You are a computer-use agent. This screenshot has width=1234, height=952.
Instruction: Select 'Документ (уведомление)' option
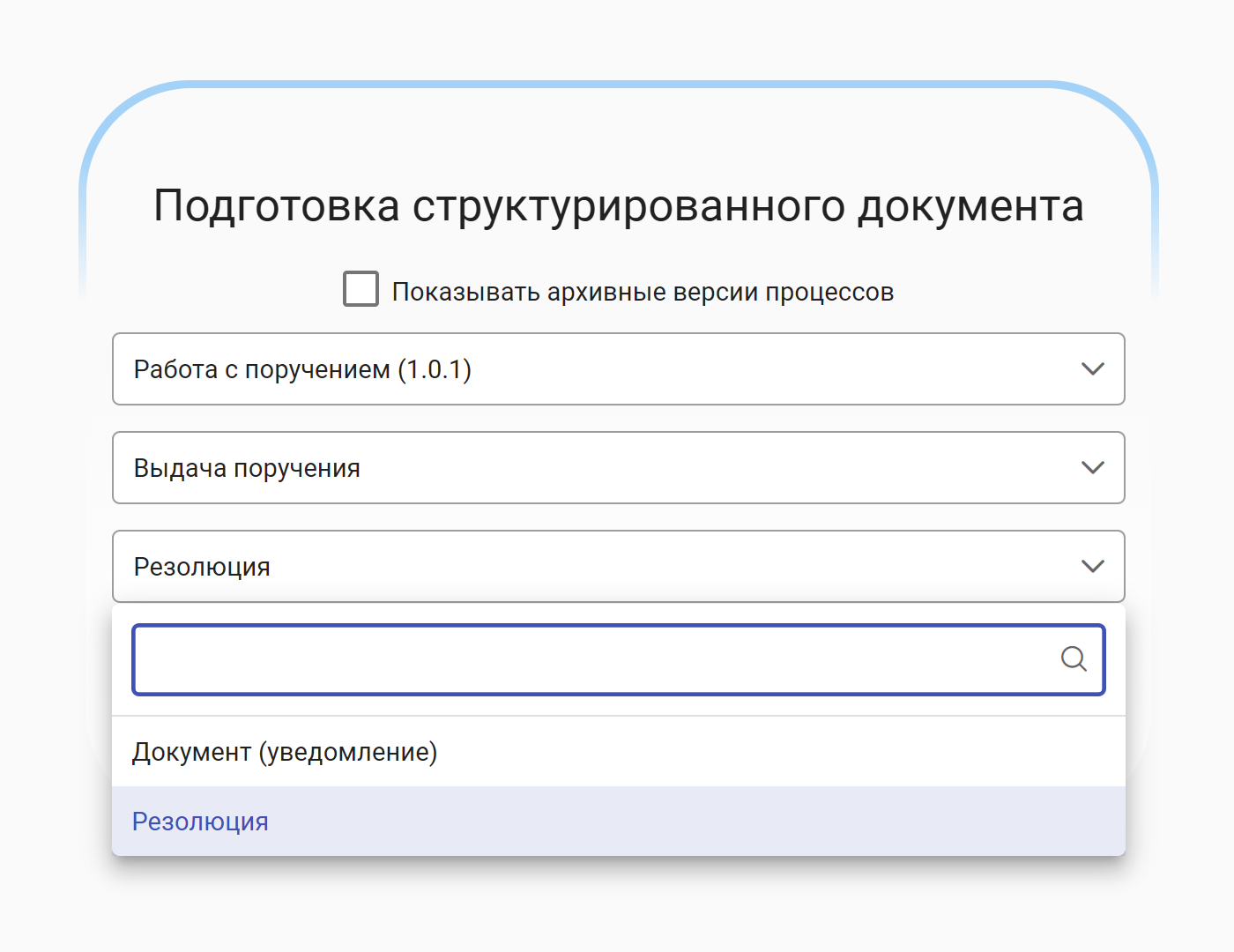click(x=619, y=752)
